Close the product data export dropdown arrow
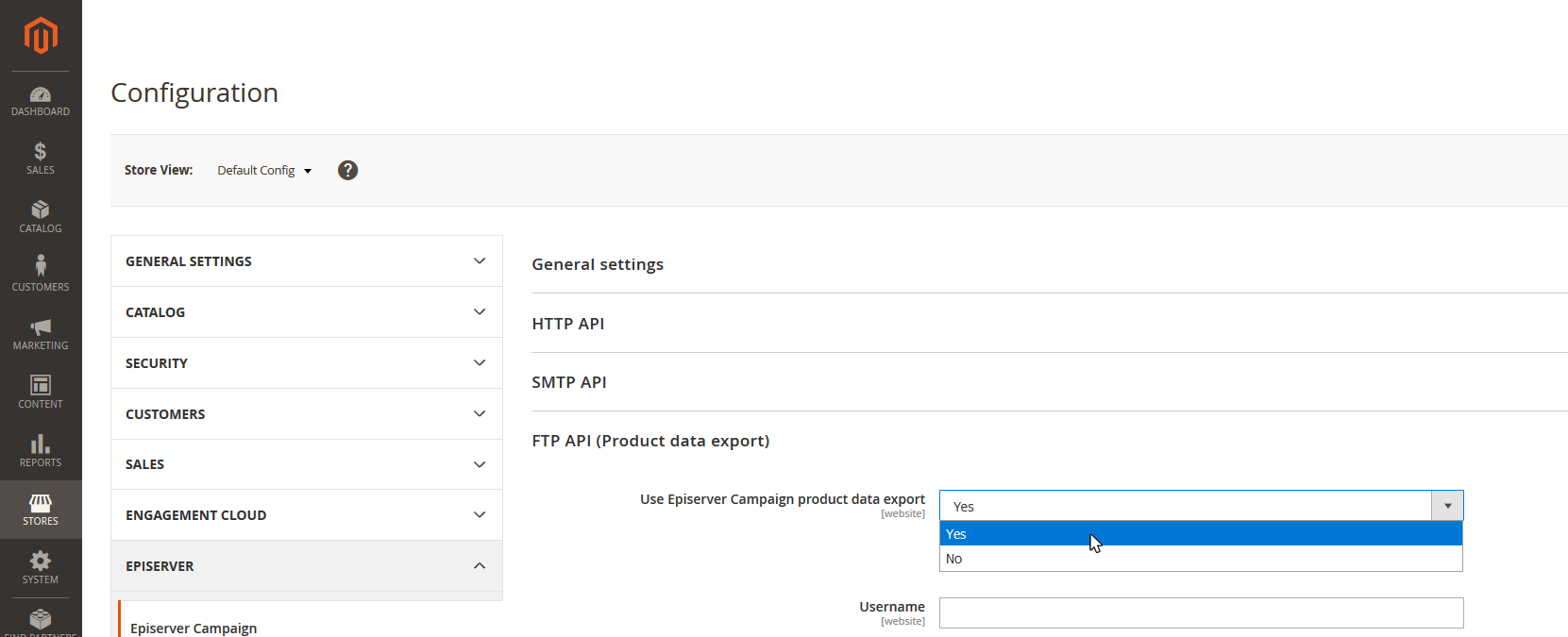The width and height of the screenshot is (1568, 637). click(x=1447, y=506)
